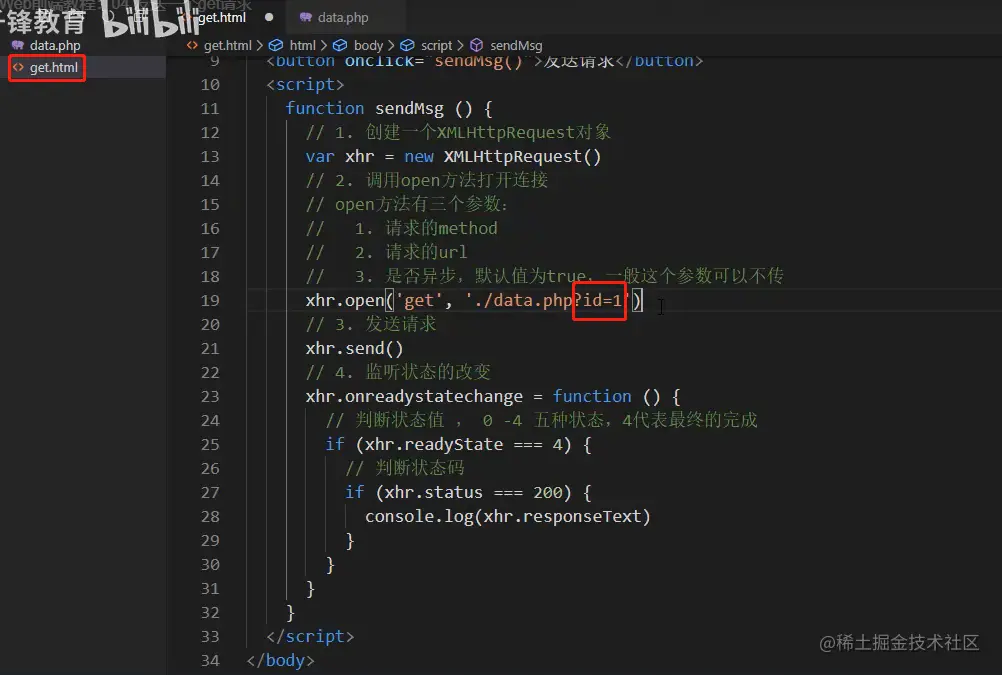Click 'xhr.onreadystatechange' on line 23
The height and width of the screenshot is (675, 1002).
414,396
